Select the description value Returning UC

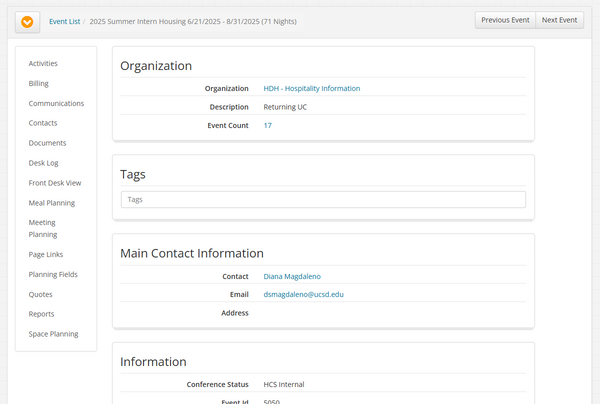[285, 107]
